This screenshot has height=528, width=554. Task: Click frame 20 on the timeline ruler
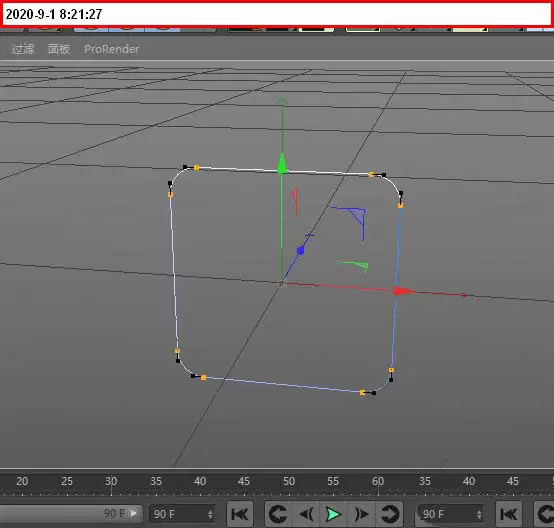(x=22, y=481)
